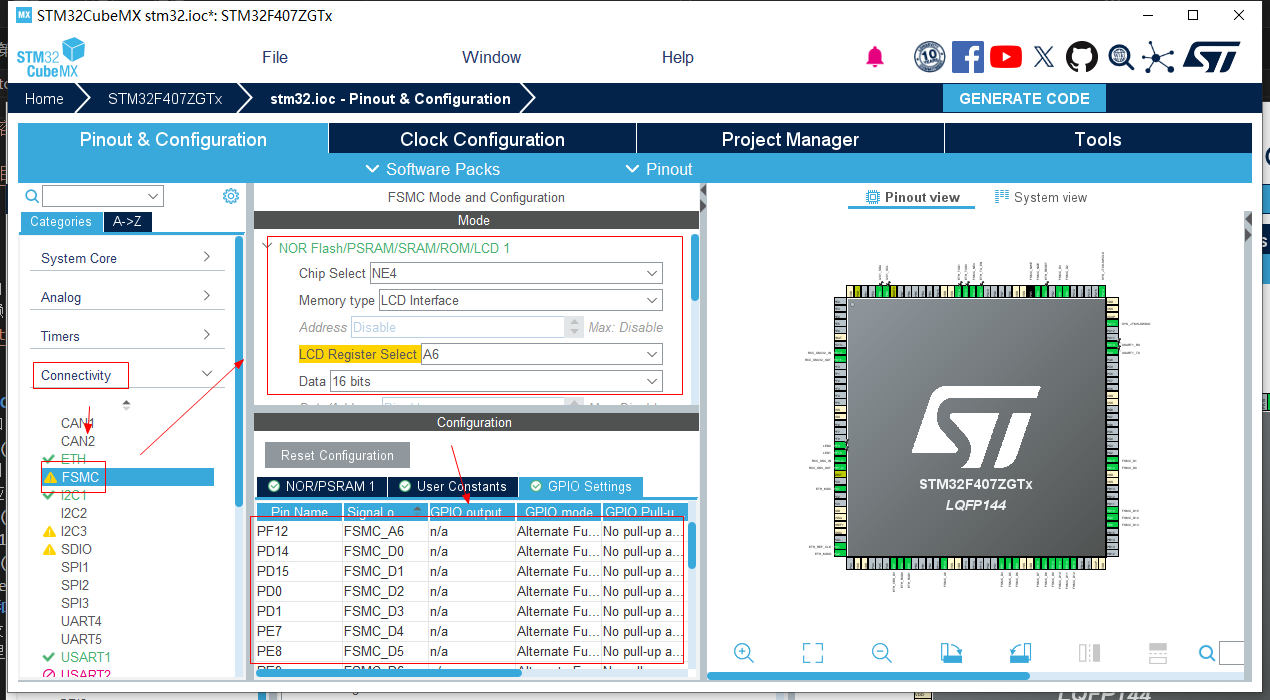Screen dimensions: 1270x700
Task: Open the categories settings gear icon
Action: click(x=231, y=196)
